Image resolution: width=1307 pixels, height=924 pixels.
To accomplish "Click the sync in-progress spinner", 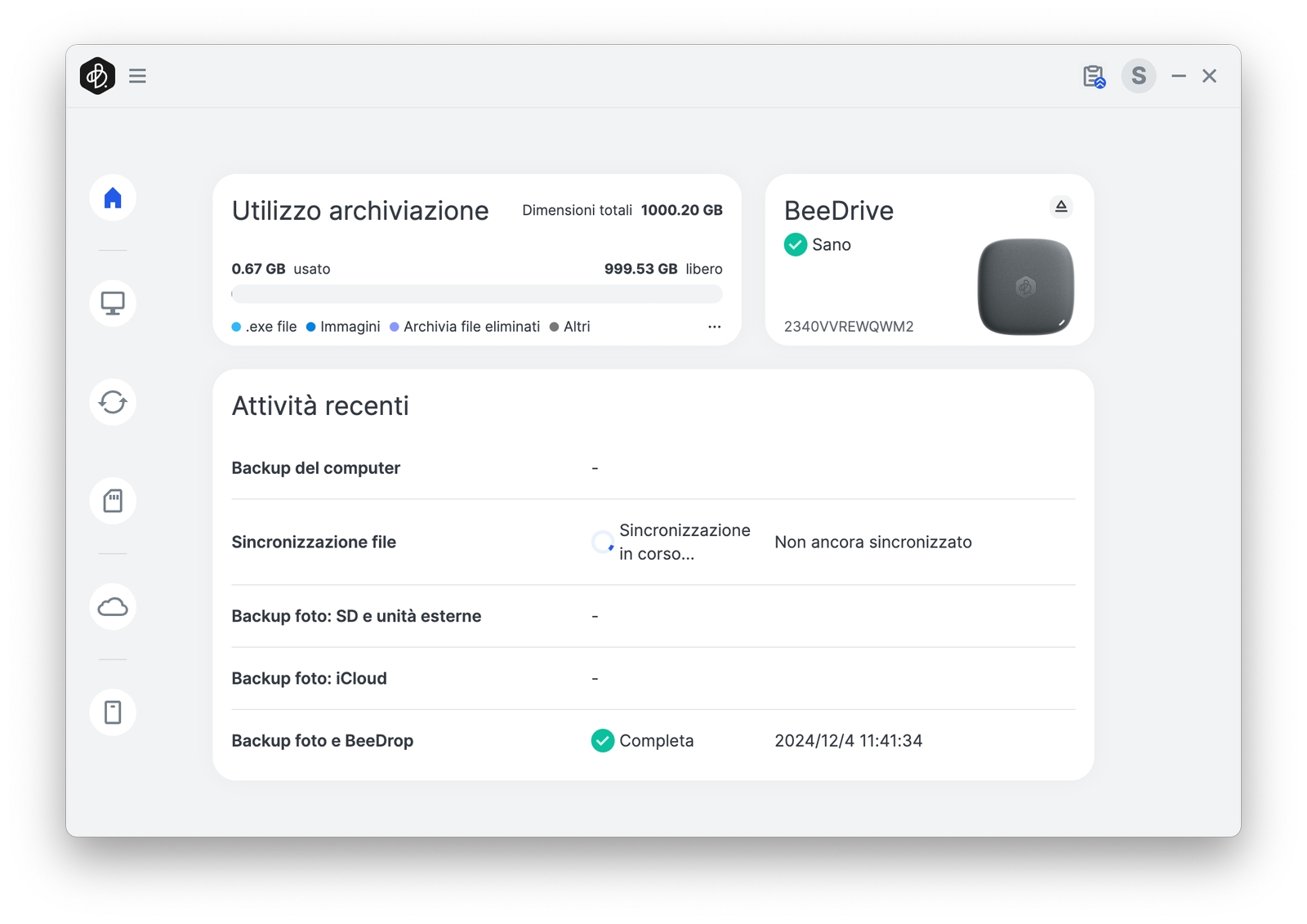I will [603, 542].
